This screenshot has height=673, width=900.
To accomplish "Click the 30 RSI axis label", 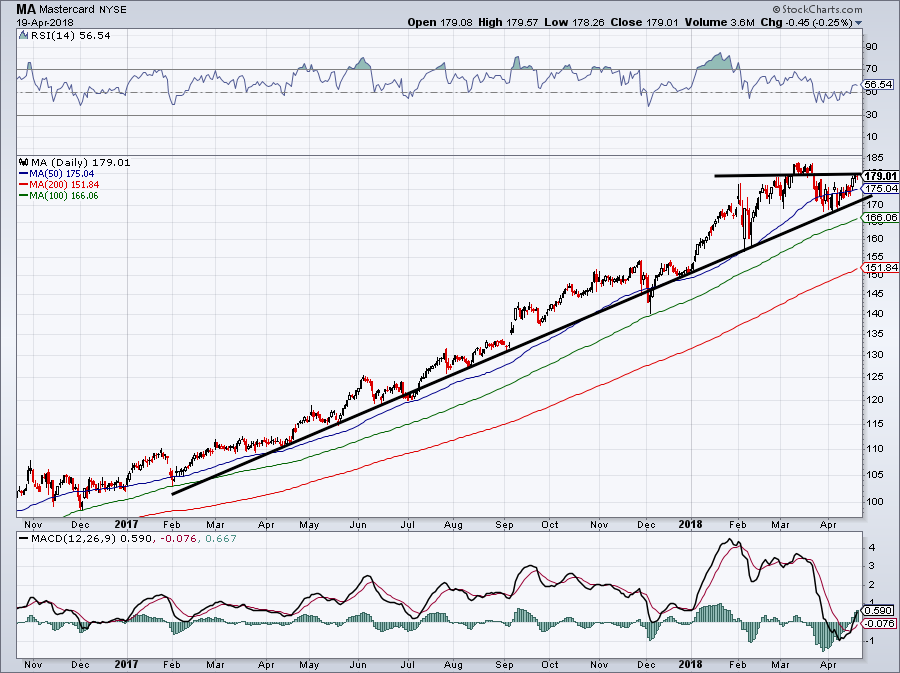I will tap(871, 115).
